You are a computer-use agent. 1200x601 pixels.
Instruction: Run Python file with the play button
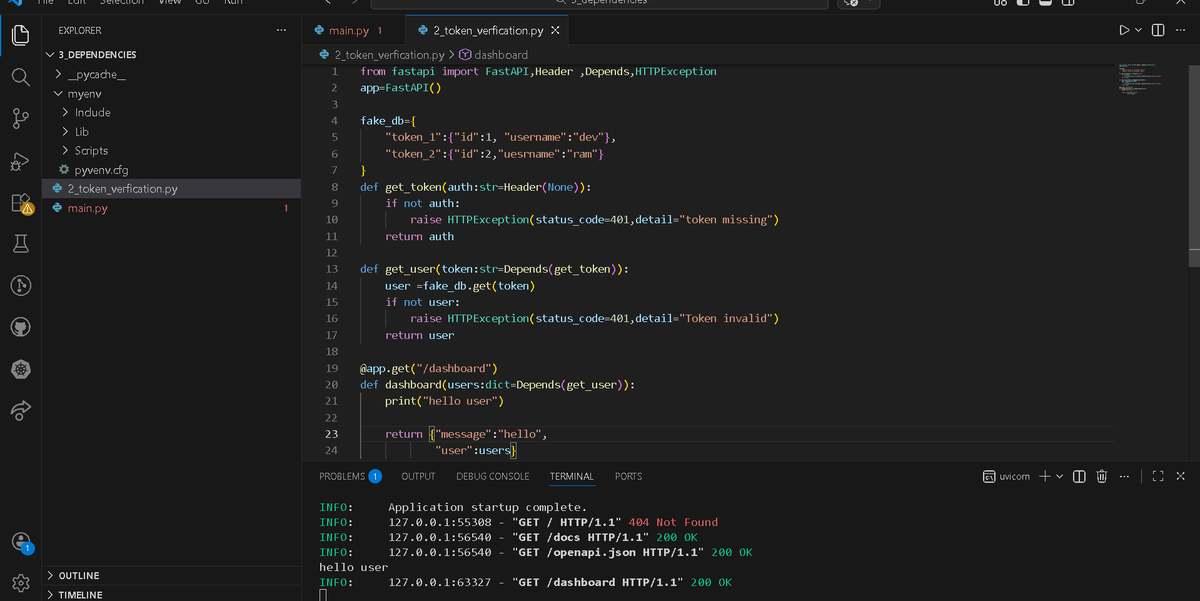(1125, 31)
